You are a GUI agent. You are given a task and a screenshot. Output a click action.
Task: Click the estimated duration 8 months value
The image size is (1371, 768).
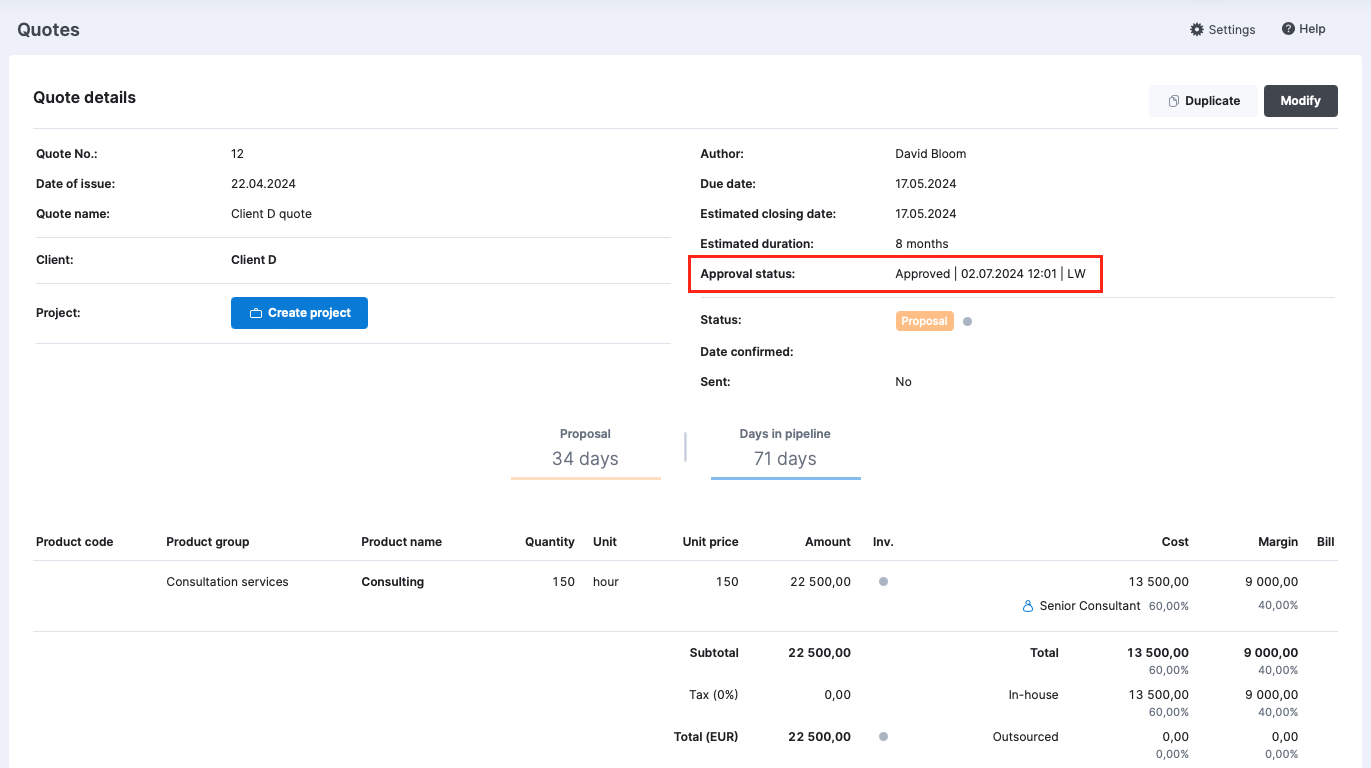coord(921,244)
